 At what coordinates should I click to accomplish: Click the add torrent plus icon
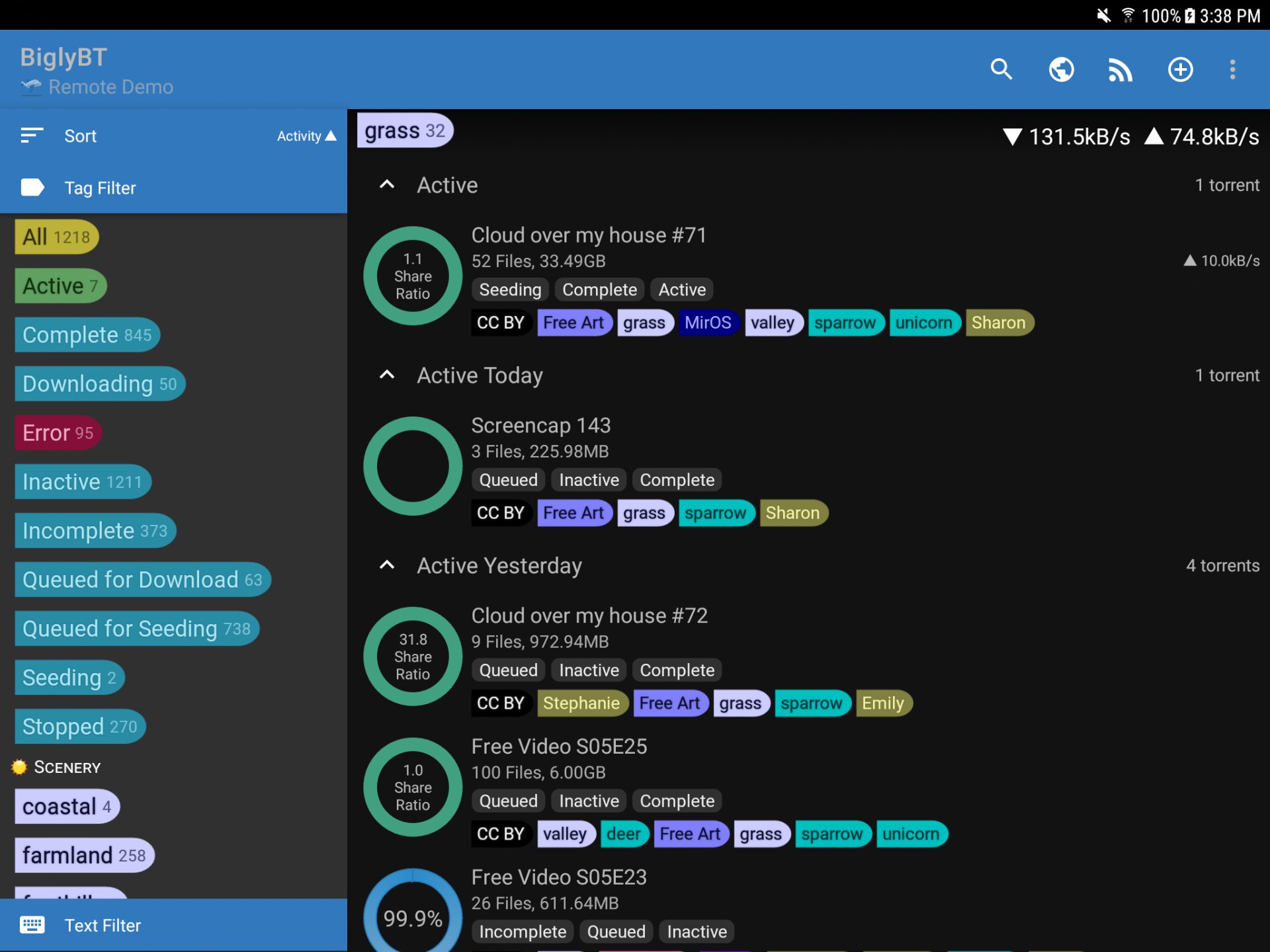pyautogui.click(x=1180, y=69)
